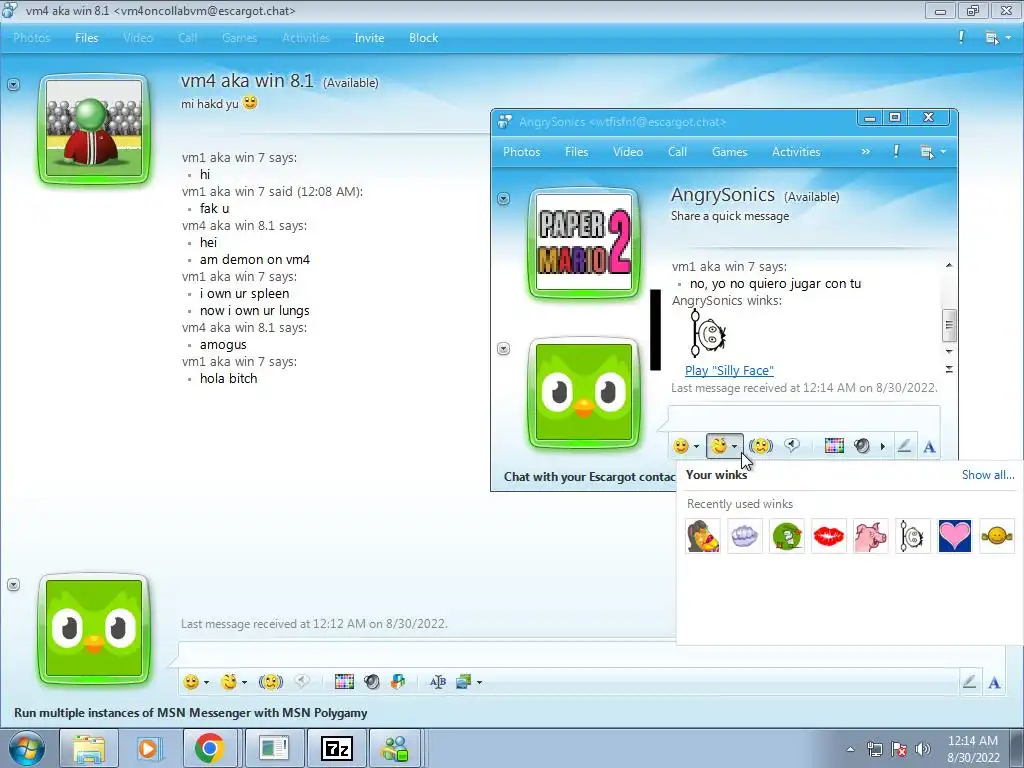Switch to handwriting pen in AngrySonics window
This screenshot has width=1024, height=768.
pyautogui.click(x=904, y=446)
